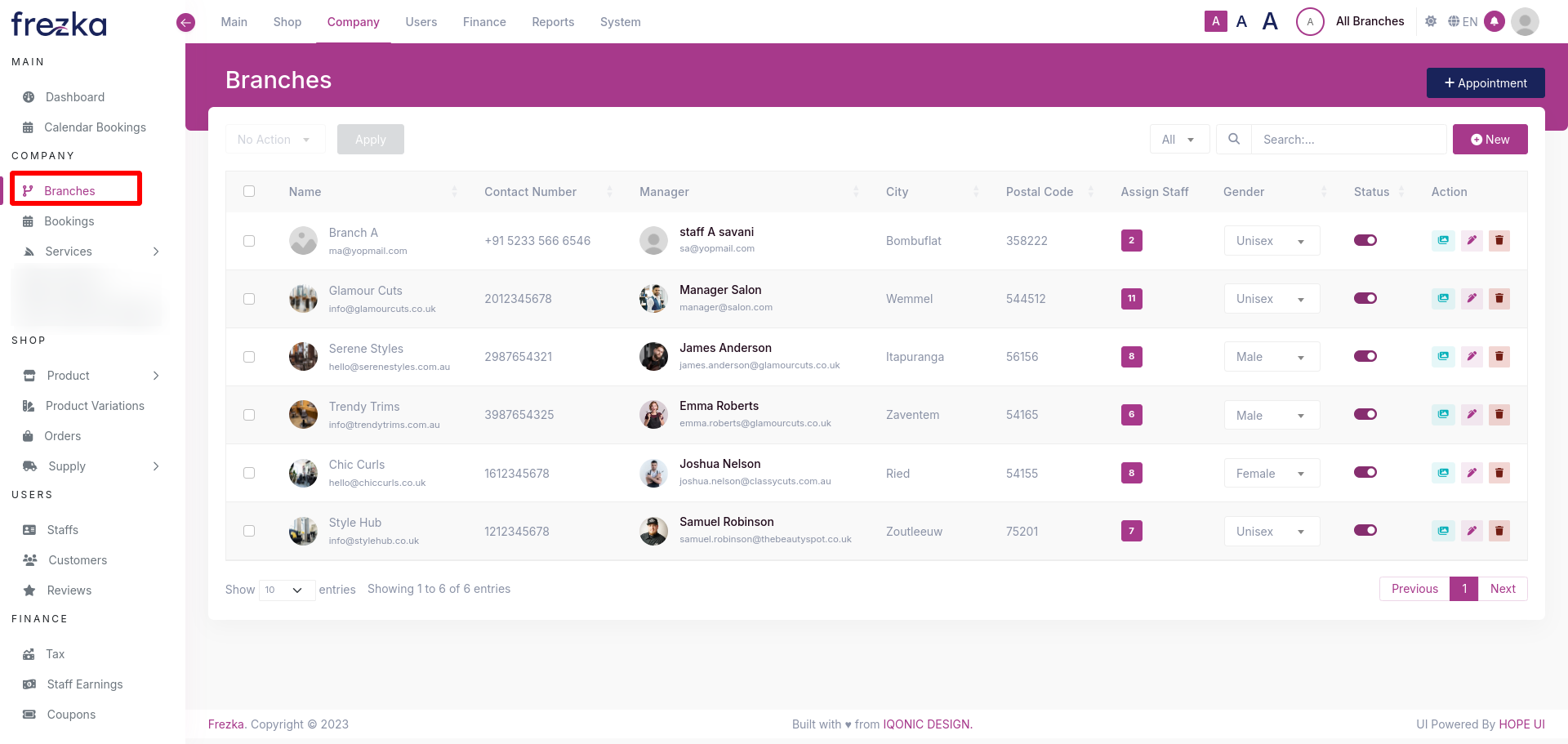Image resolution: width=1568 pixels, height=744 pixels.
Task: Click into the Search input field
Action: click(1347, 140)
